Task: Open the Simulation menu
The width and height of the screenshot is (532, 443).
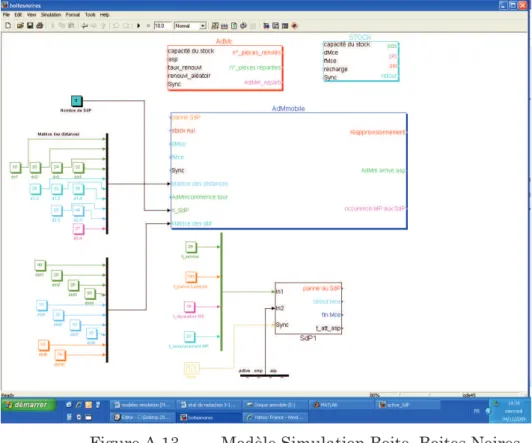Action: coord(51,15)
